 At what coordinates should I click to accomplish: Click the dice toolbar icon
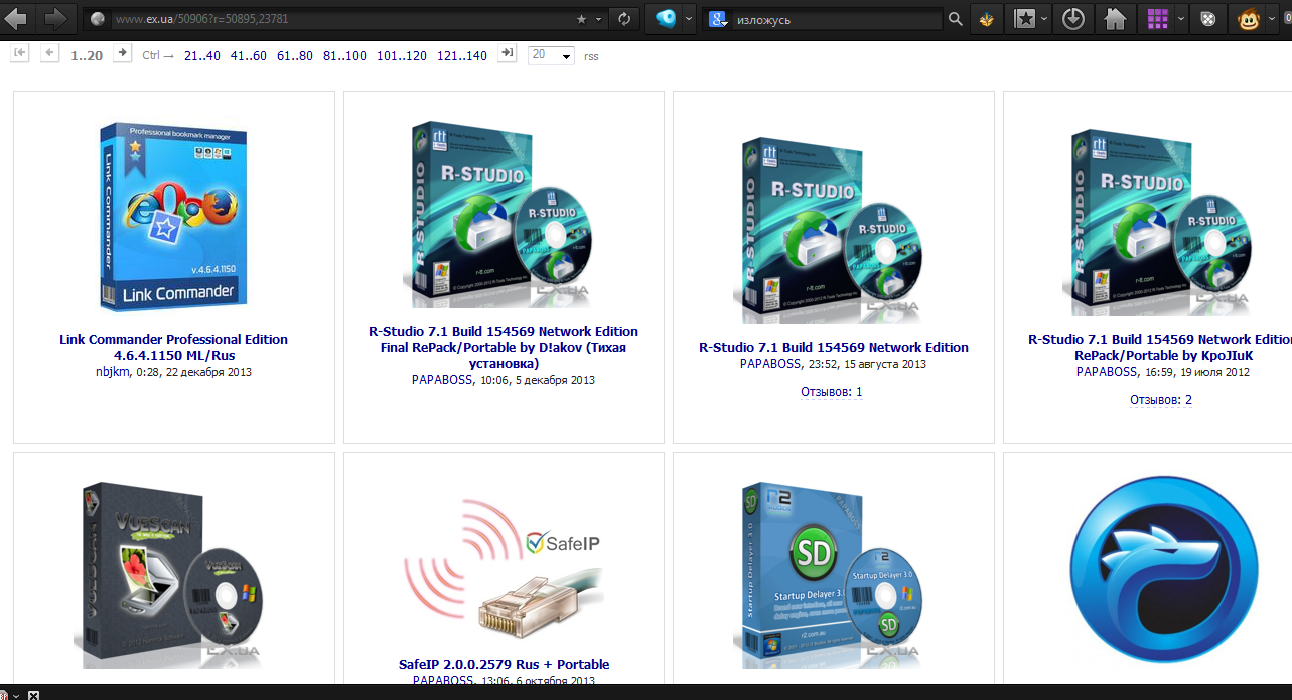point(1208,19)
